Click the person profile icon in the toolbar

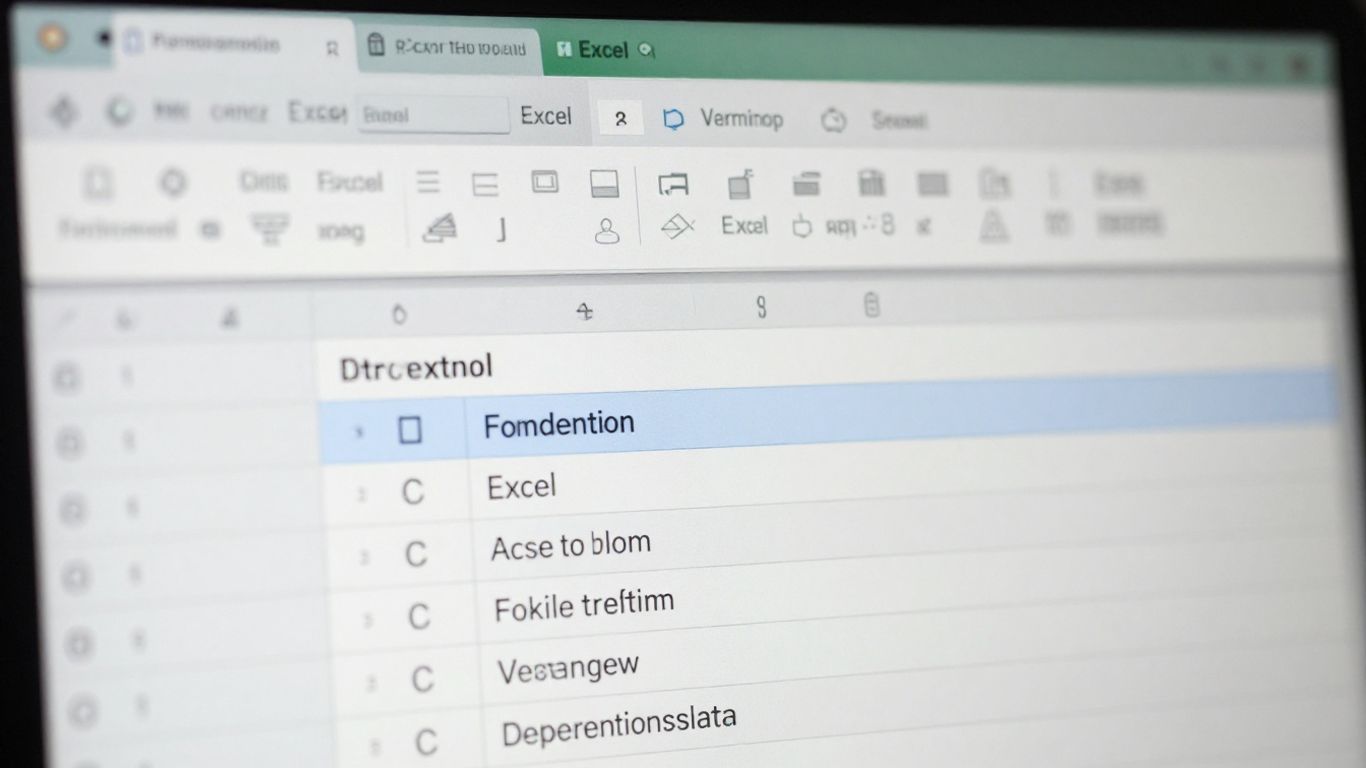coord(608,231)
